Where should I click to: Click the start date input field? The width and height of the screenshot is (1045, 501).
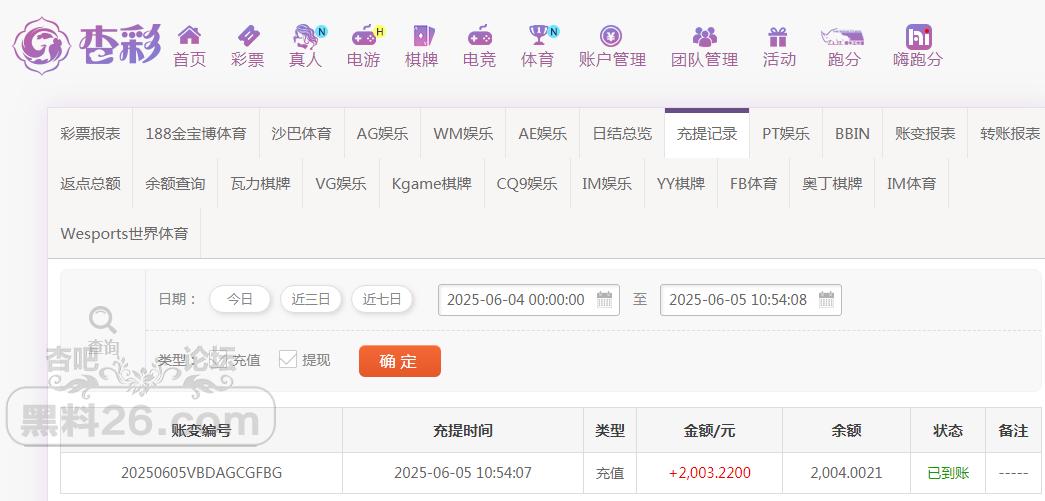click(515, 299)
